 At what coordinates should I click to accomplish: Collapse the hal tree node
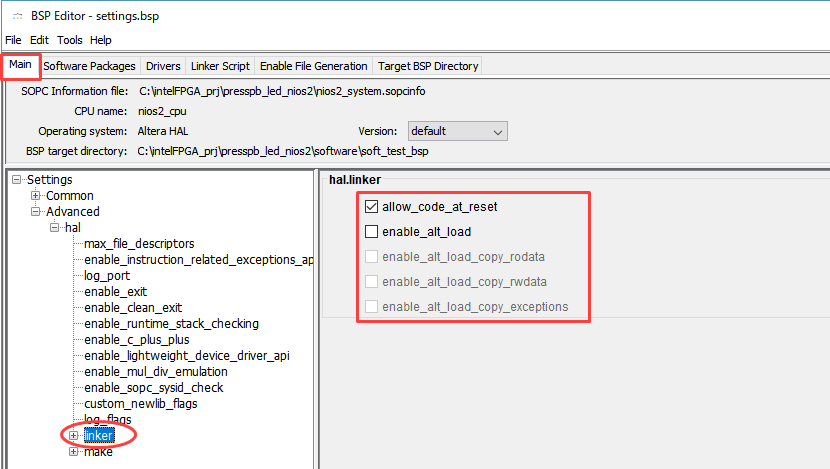55,228
